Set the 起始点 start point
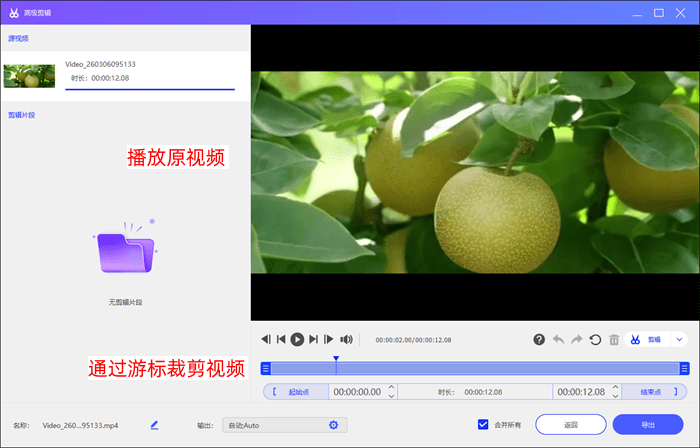 tap(296, 392)
